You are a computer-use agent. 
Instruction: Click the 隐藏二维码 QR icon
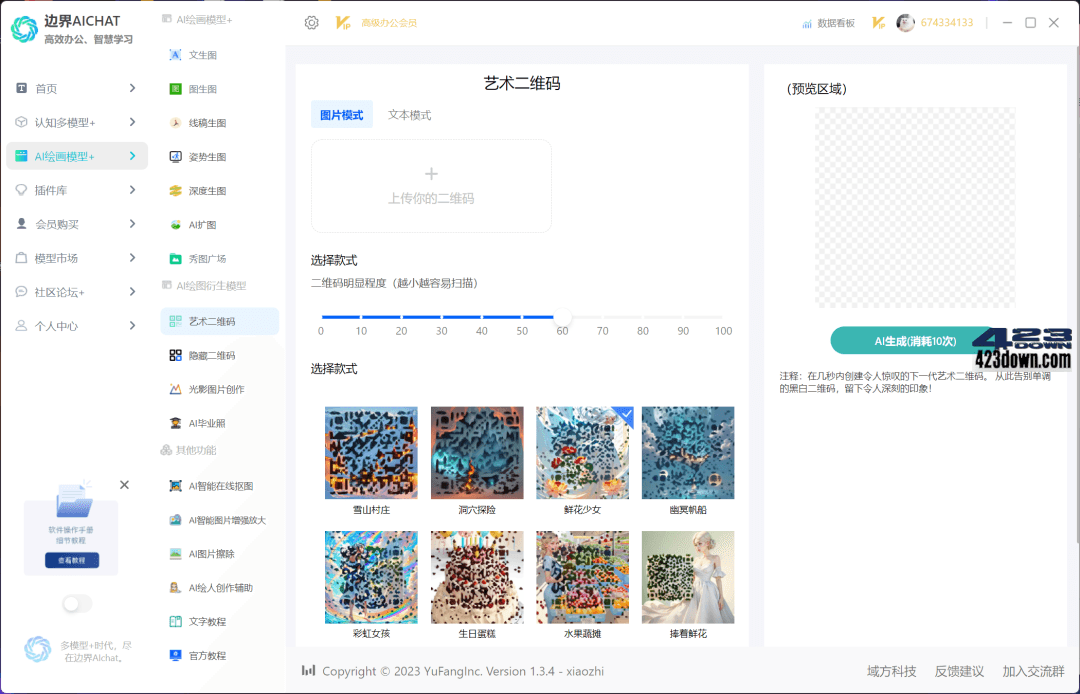pos(175,355)
